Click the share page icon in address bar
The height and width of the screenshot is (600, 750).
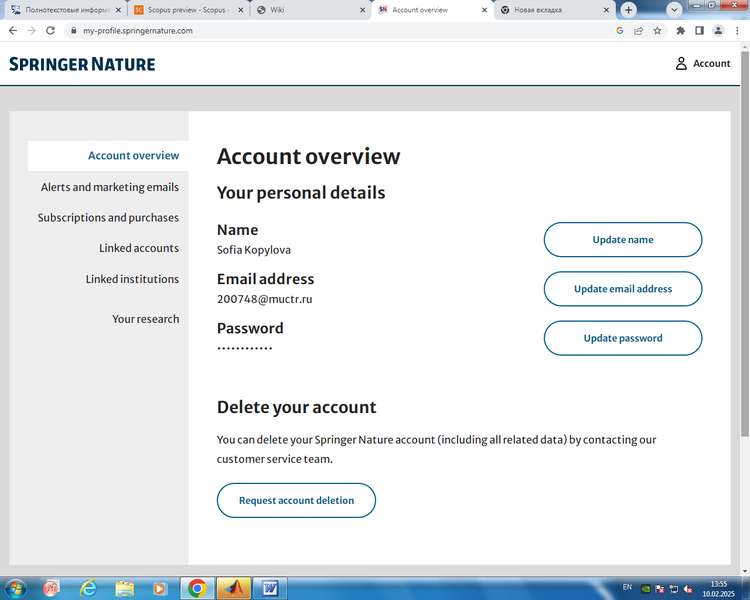point(638,30)
